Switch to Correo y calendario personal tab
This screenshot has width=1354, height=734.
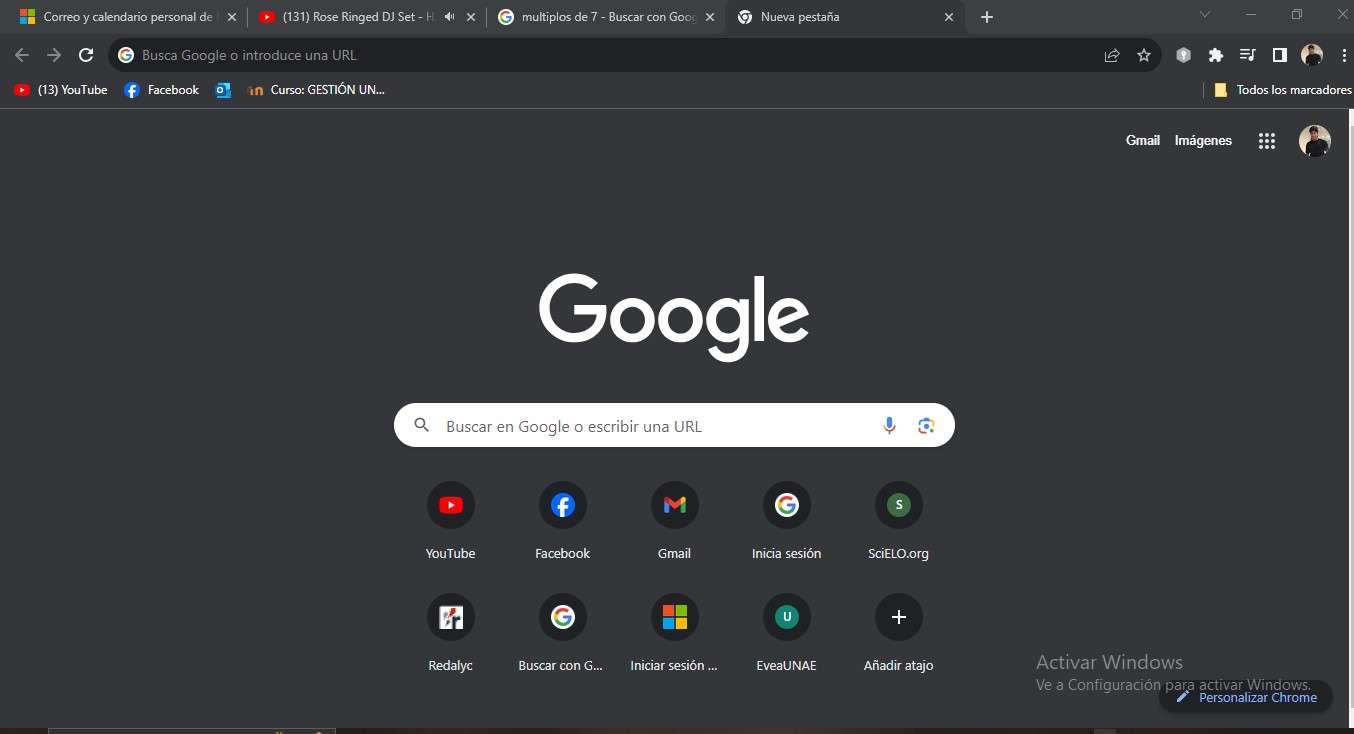[128, 17]
